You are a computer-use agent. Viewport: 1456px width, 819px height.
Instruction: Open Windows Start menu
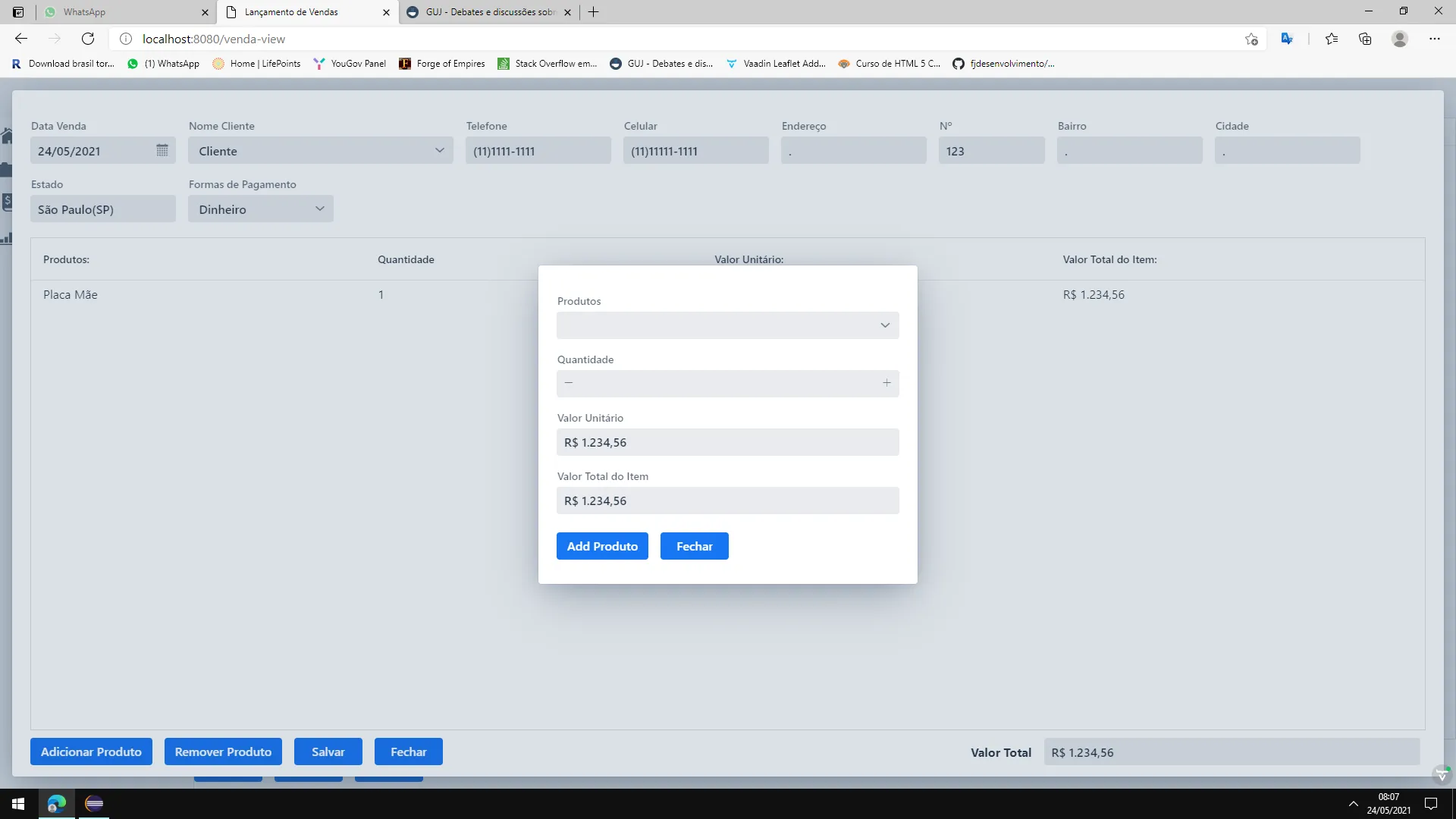click(18, 804)
